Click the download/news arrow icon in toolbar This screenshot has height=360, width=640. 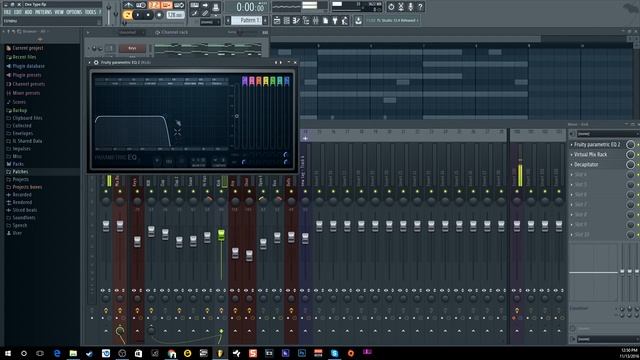click(x=358, y=20)
